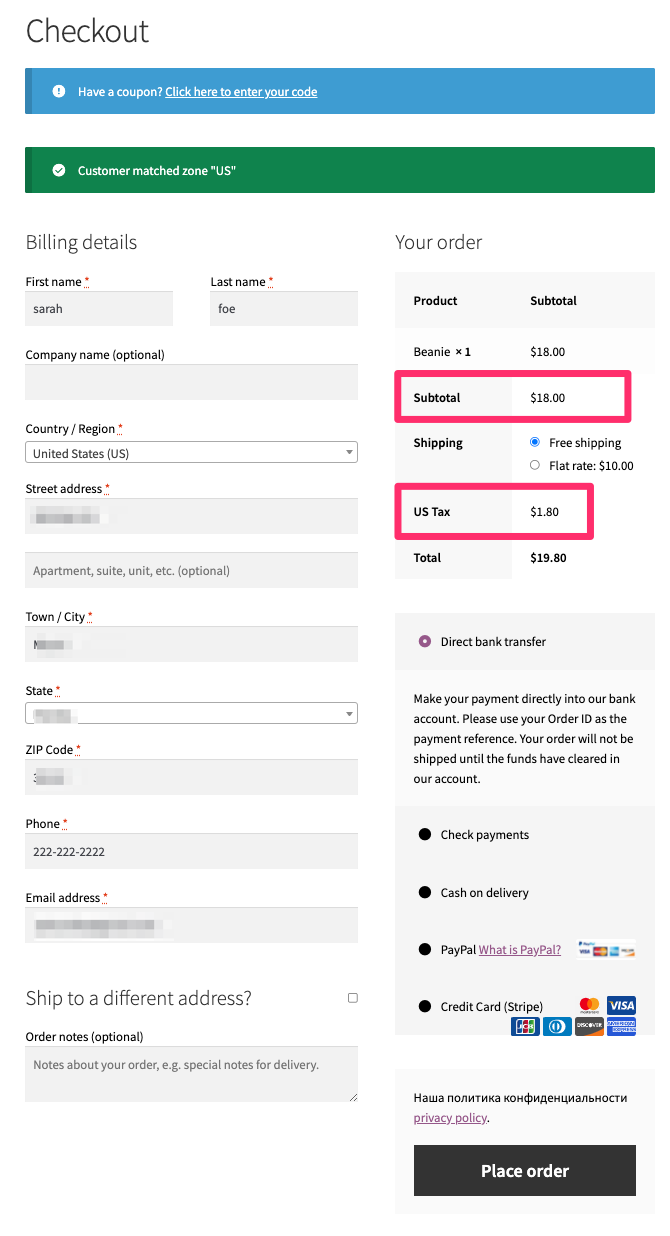Open the State selection dropdown
Viewport: 670px width, 1236px height.
tap(191, 713)
